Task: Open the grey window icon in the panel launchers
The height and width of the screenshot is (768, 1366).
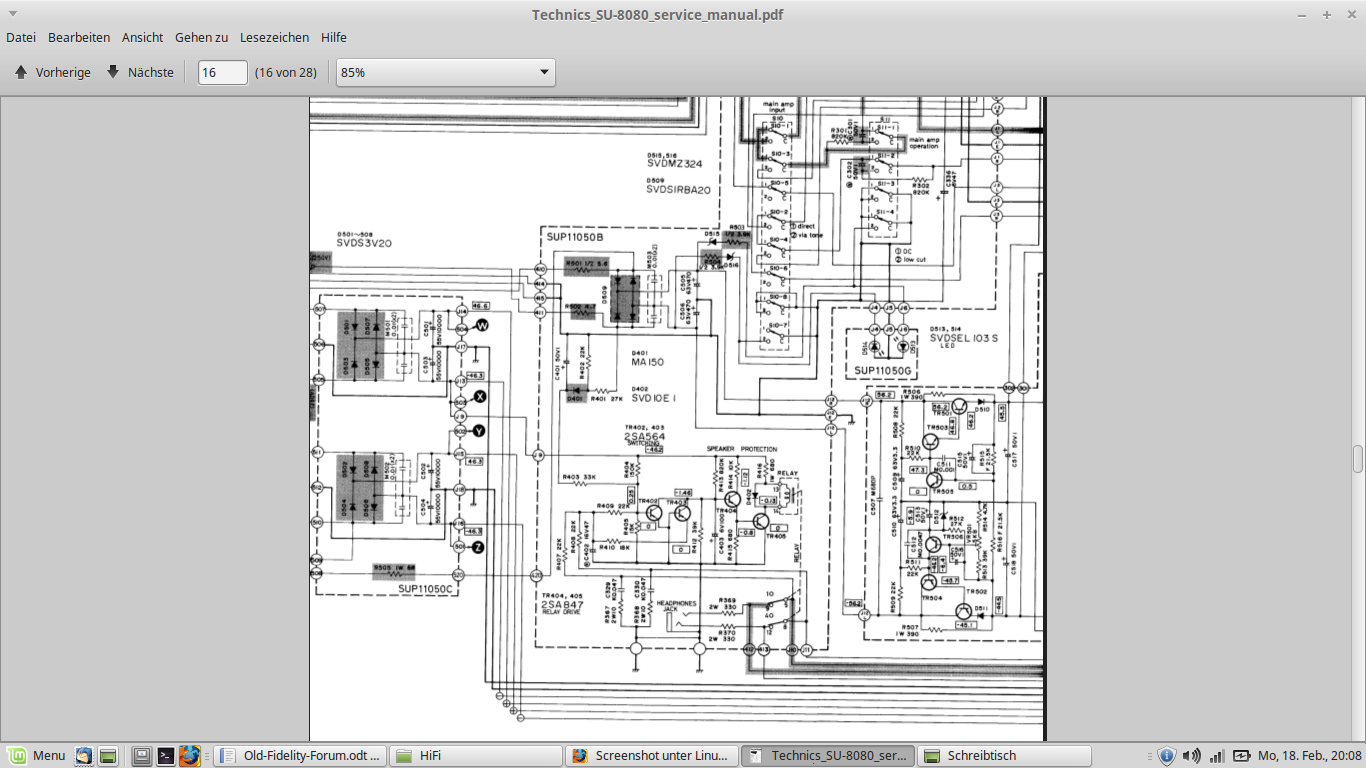Action: 142,756
